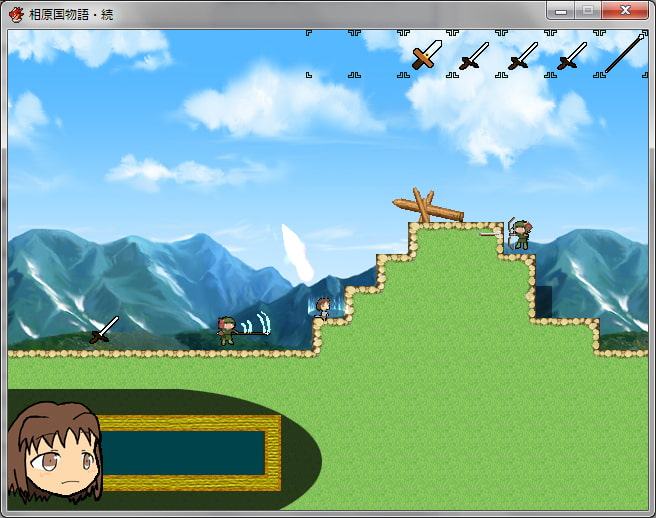Click the brown-haired character portrait
This screenshot has height=518, width=656.
coord(55,452)
